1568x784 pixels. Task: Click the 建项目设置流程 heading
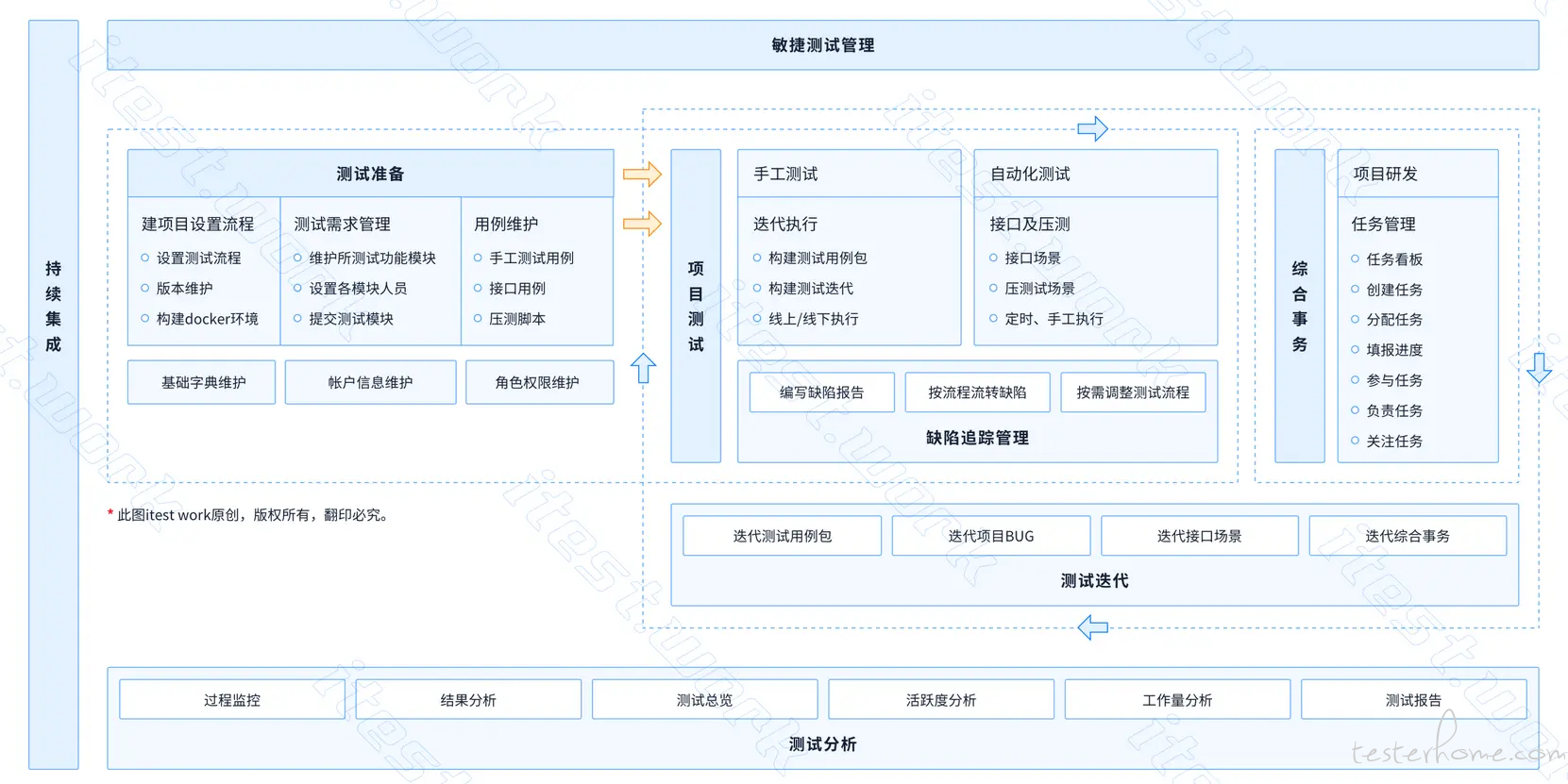(198, 224)
